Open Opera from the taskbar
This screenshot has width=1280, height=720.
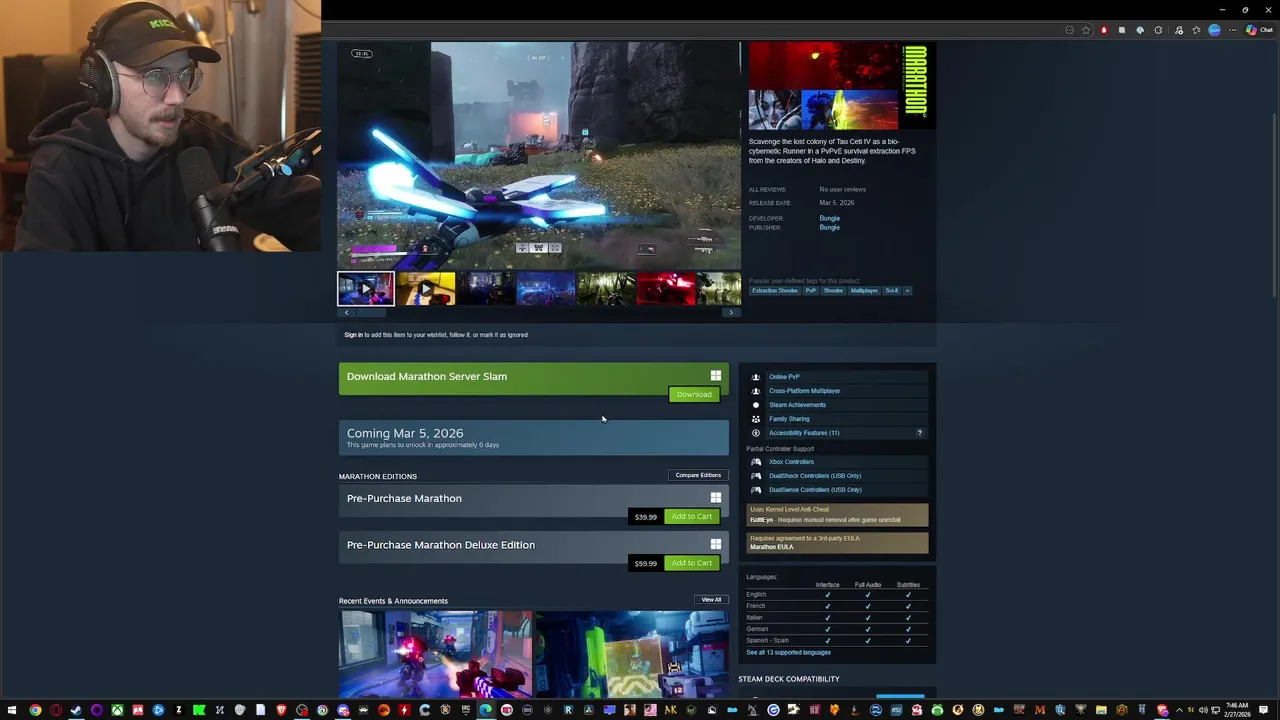pyautogui.click(x=55, y=710)
